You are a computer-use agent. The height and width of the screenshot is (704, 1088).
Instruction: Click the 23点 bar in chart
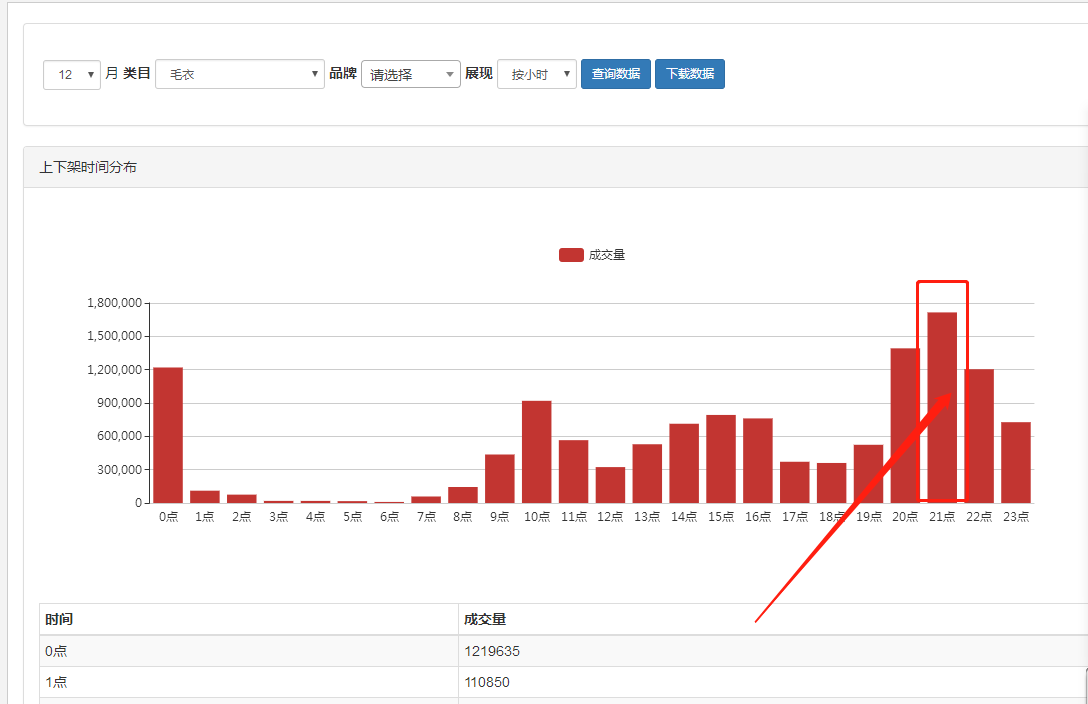coord(1016,463)
